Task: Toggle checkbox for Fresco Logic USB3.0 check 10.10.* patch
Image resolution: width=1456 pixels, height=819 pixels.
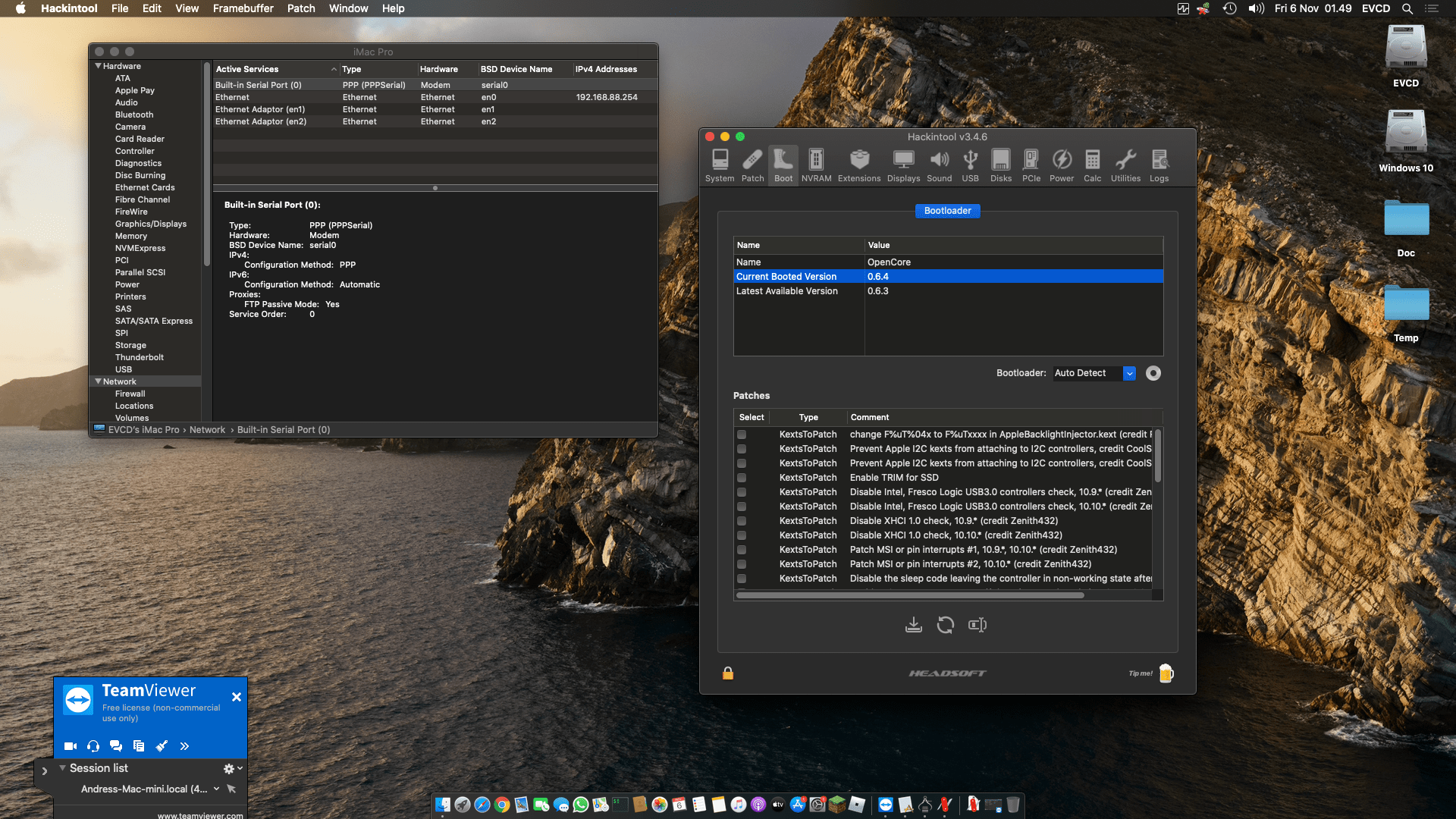Action: coord(742,507)
